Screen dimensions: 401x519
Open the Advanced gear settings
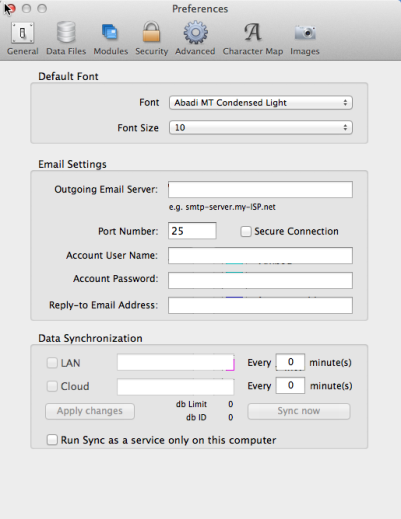click(x=195, y=38)
